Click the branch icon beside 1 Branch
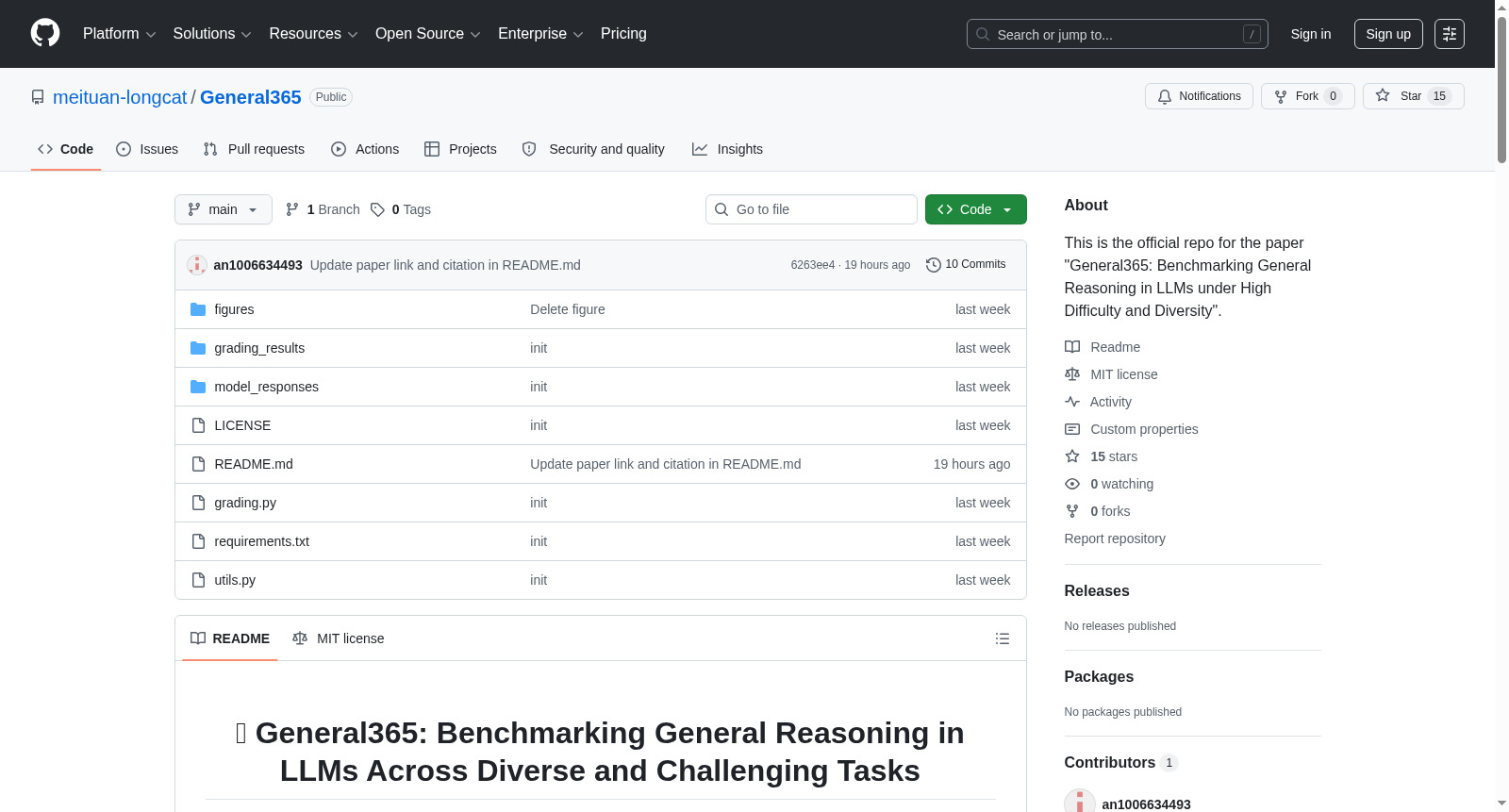Image resolution: width=1509 pixels, height=812 pixels. (x=292, y=209)
